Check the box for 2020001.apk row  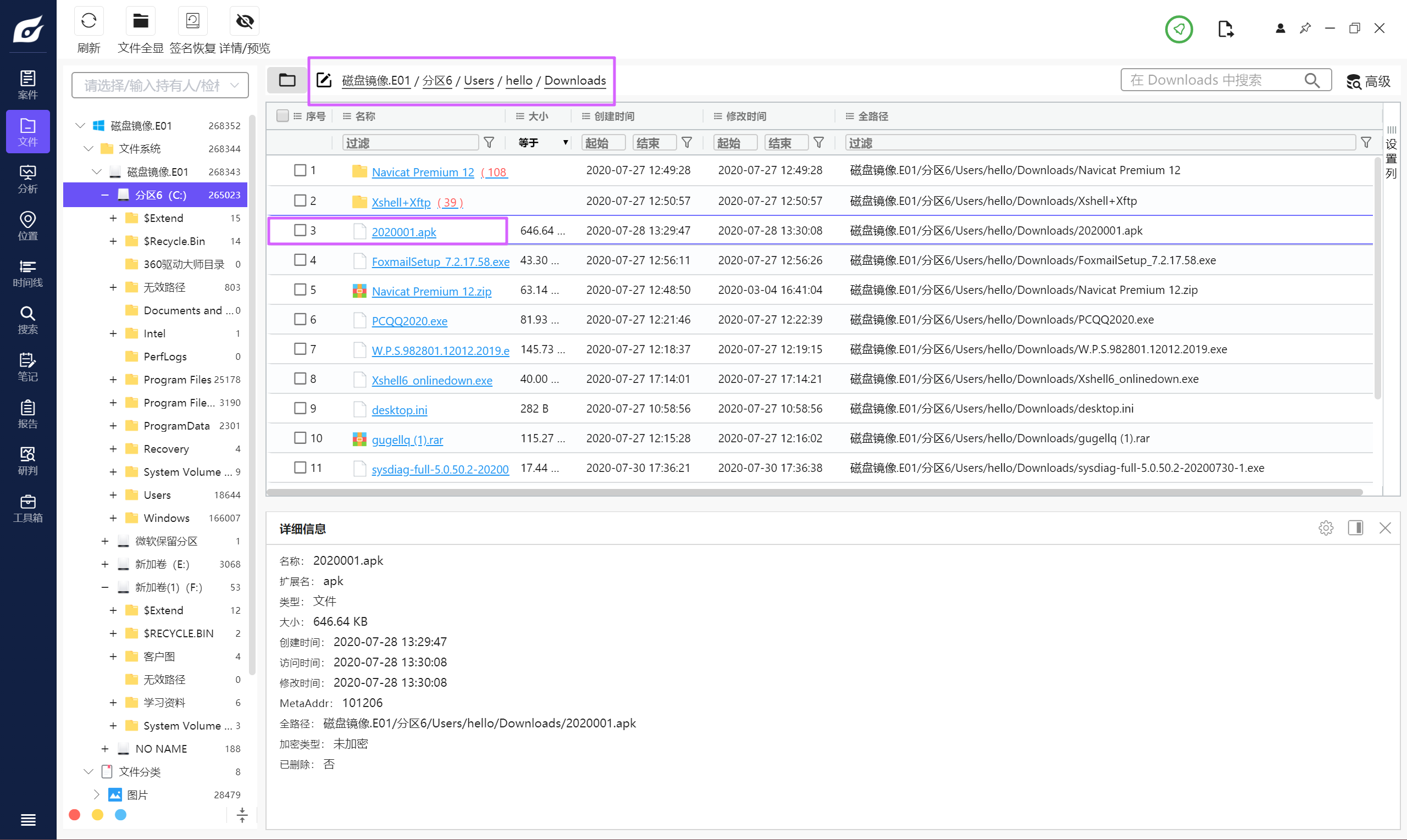click(300, 230)
